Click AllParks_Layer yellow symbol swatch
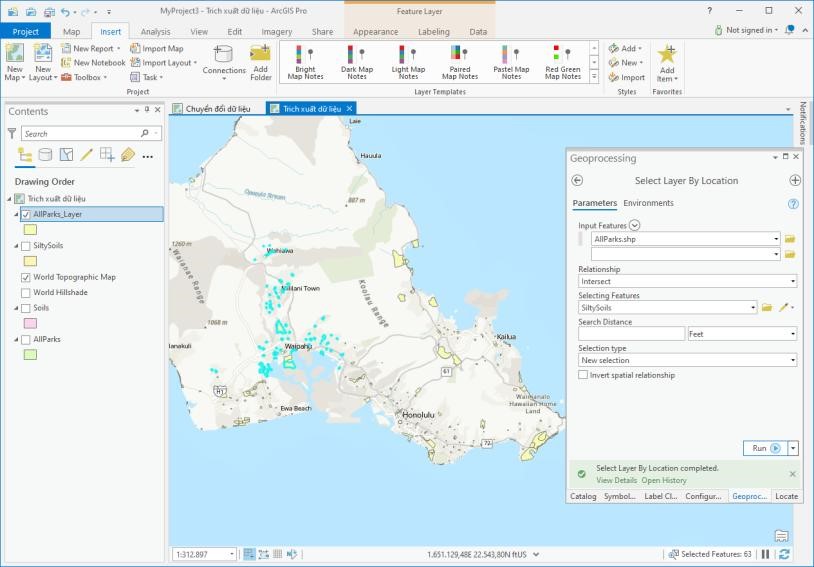This screenshot has width=814, height=567. point(30,230)
